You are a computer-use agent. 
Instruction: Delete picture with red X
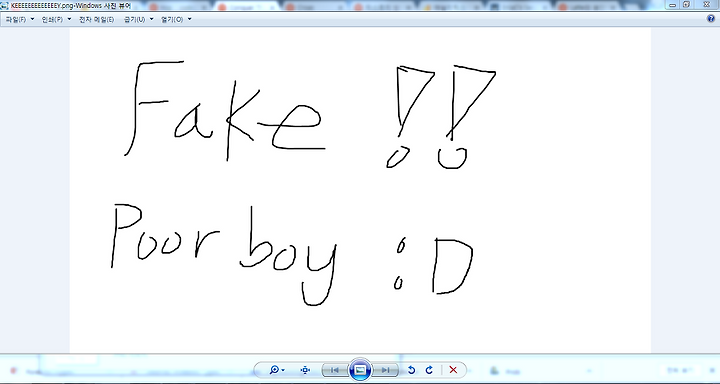point(453,370)
